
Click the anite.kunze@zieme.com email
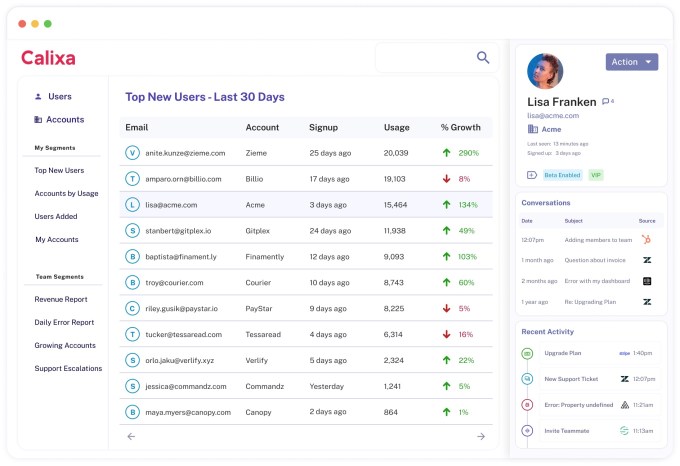click(x=185, y=153)
